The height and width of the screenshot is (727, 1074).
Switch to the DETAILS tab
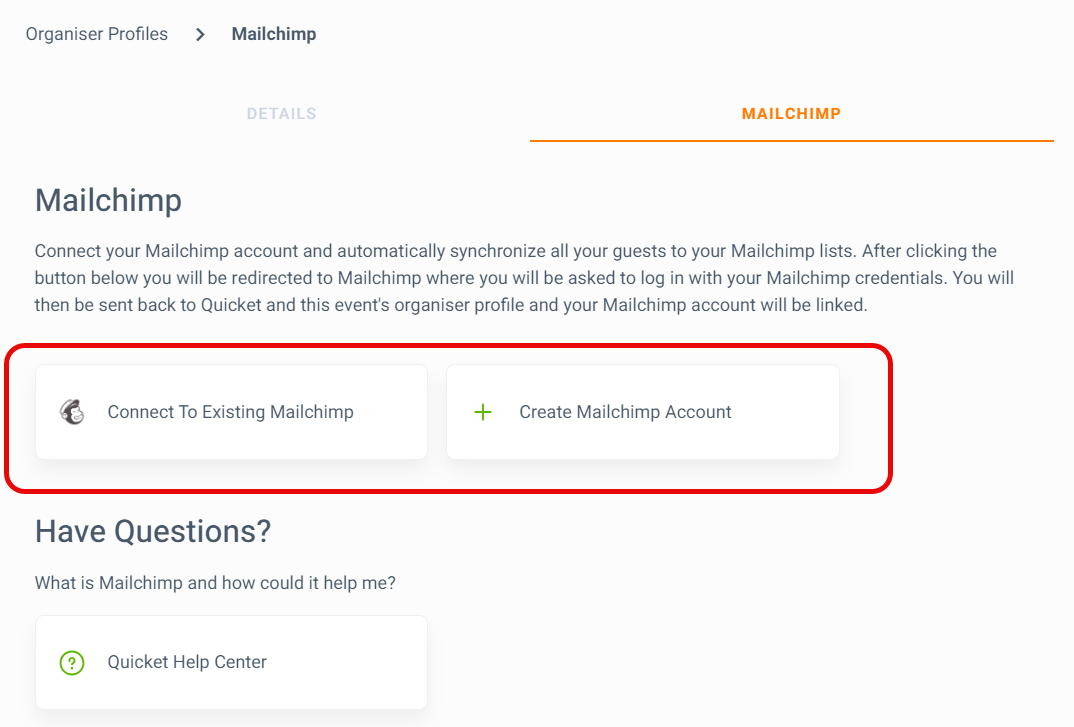coord(282,114)
